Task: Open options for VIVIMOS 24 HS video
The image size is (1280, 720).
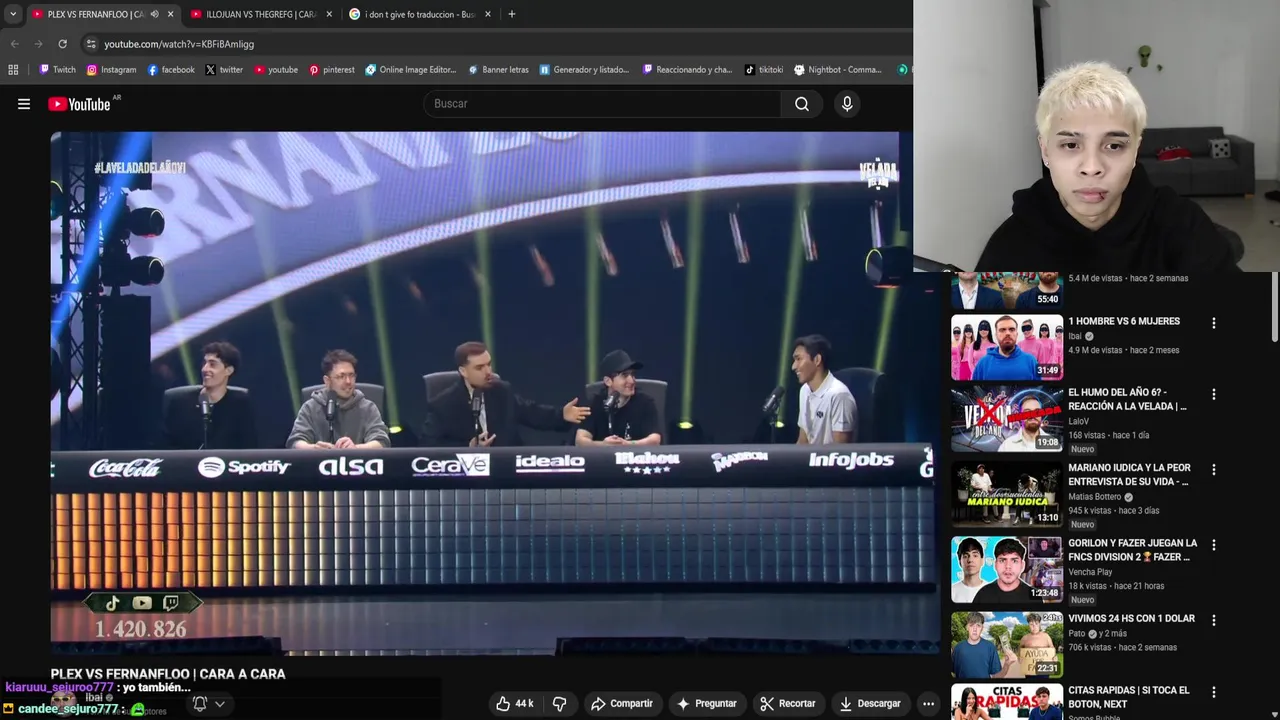Action: point(1213,620)
